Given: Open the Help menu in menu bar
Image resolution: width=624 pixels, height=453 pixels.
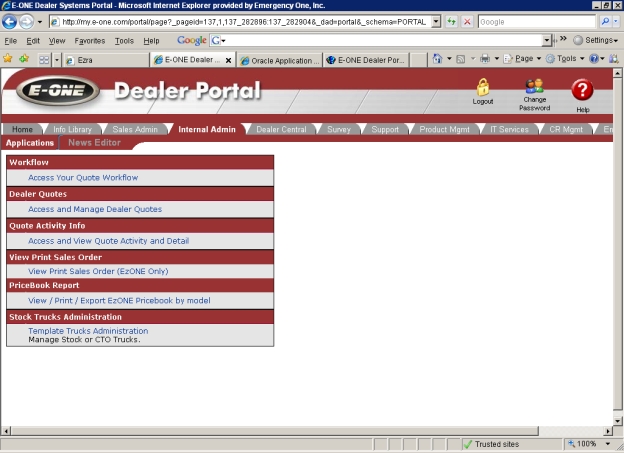Looking at the screenshot, I should click(151, 41).
